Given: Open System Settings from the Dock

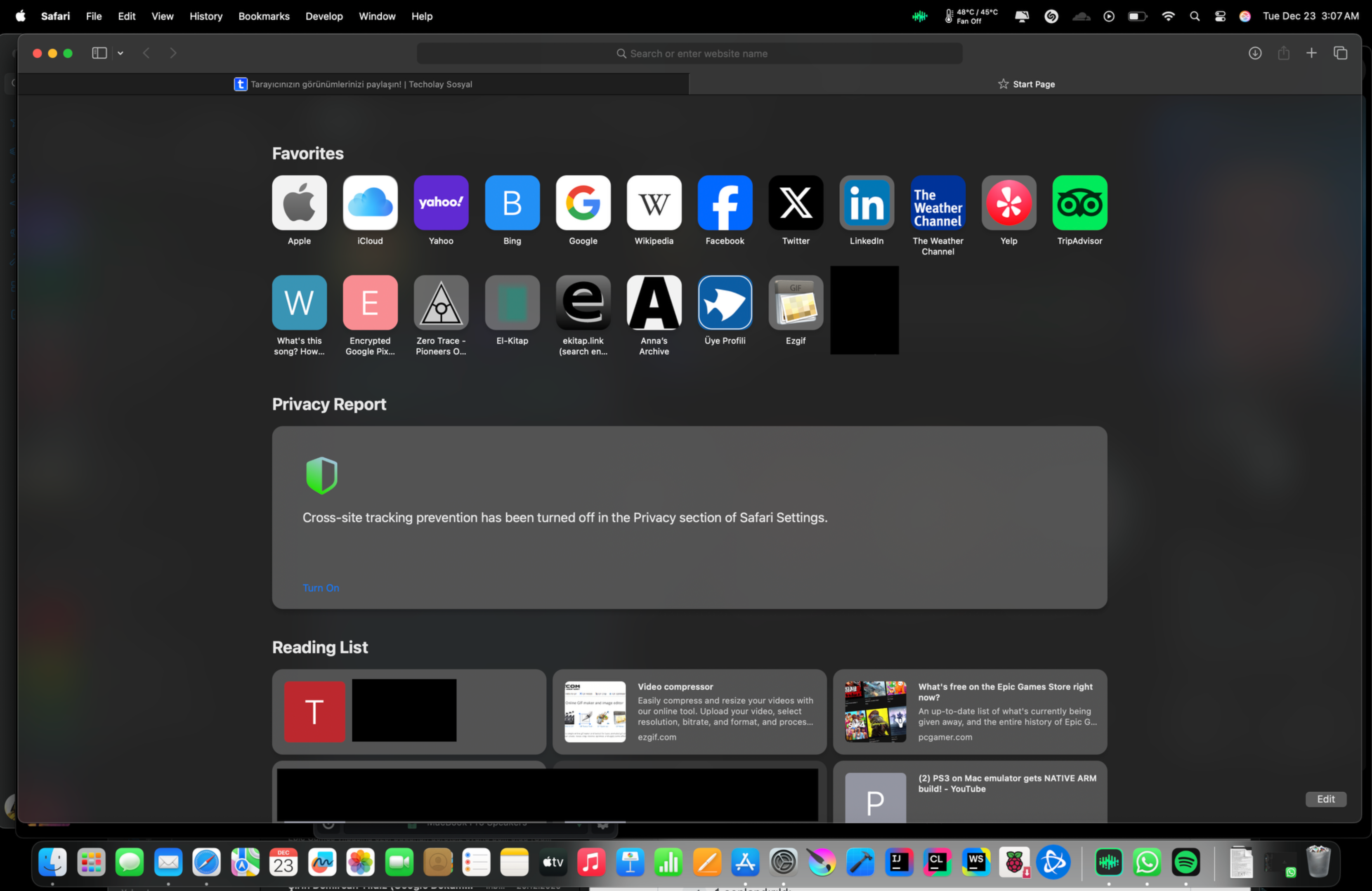Looking at the screenshot, I should [x=784, y=862].
